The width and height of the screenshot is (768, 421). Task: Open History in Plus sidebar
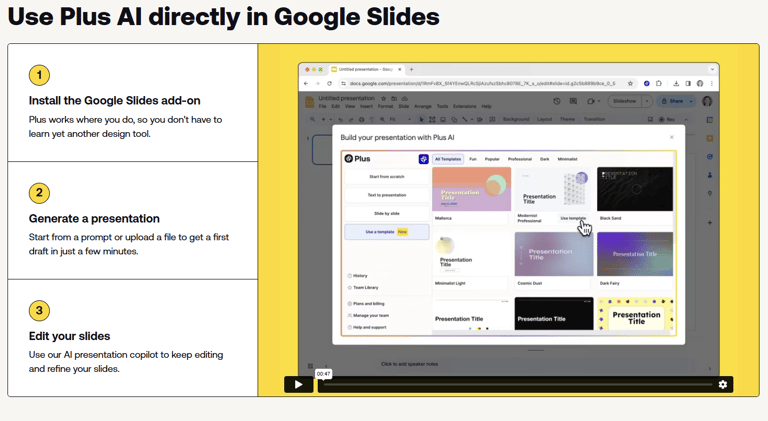357,276
